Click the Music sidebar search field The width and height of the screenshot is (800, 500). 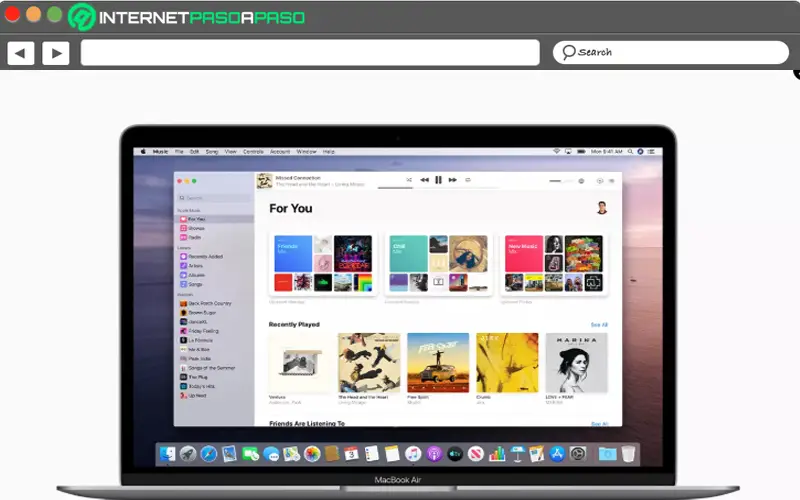[x=214, y=198]
